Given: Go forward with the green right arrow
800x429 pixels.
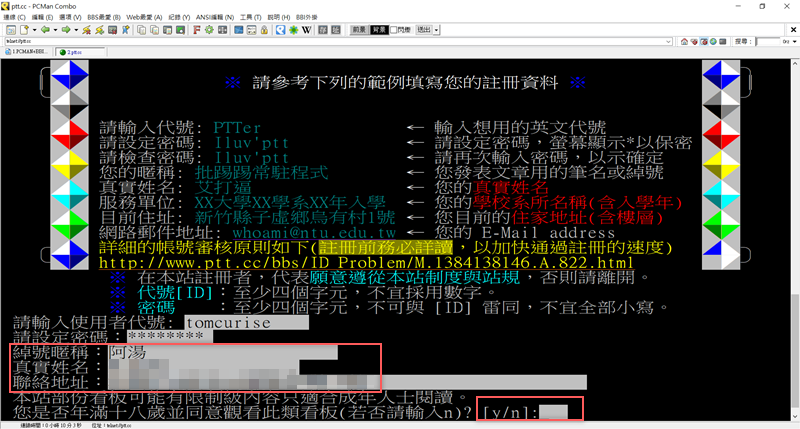Looking at the screenshot, I should click(66, 30).
